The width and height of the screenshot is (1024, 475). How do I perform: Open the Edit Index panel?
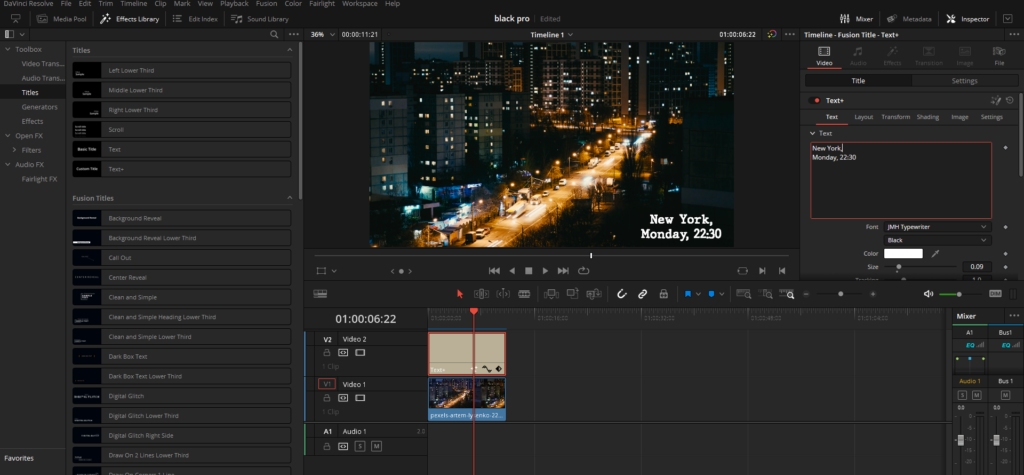195,19
